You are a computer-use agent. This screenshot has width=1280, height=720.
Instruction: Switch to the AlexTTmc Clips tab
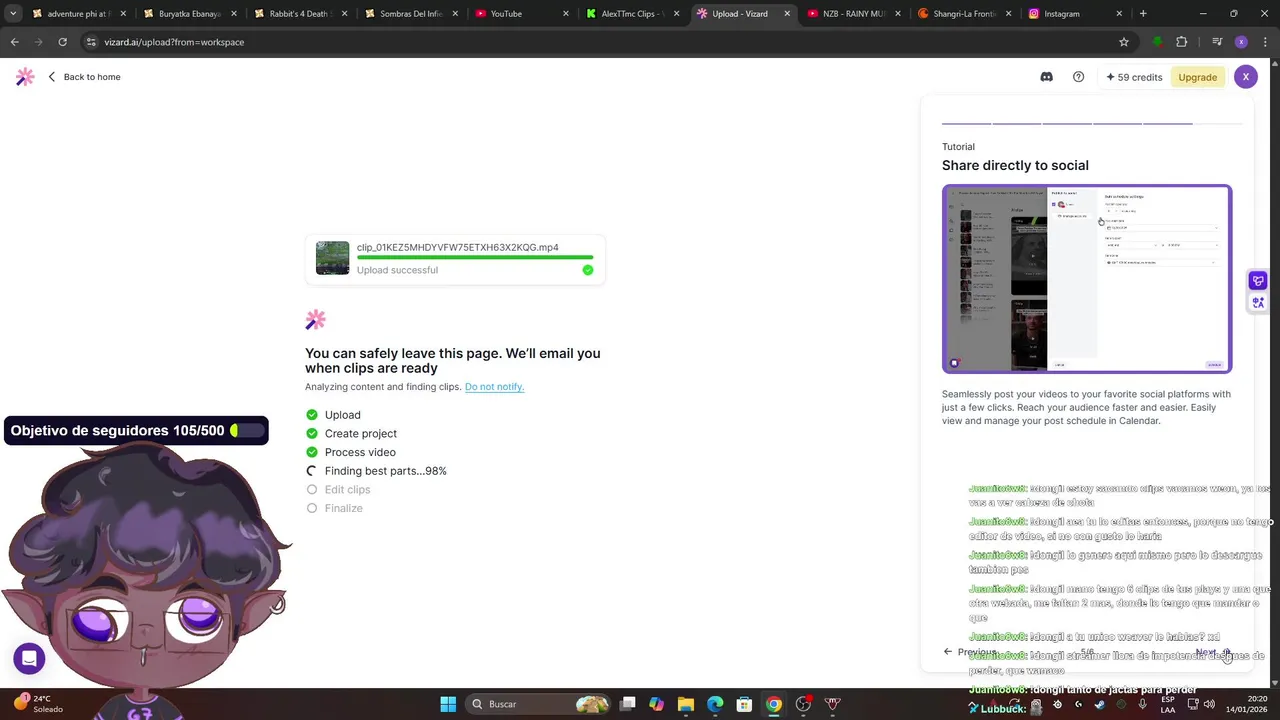(632, 14)
